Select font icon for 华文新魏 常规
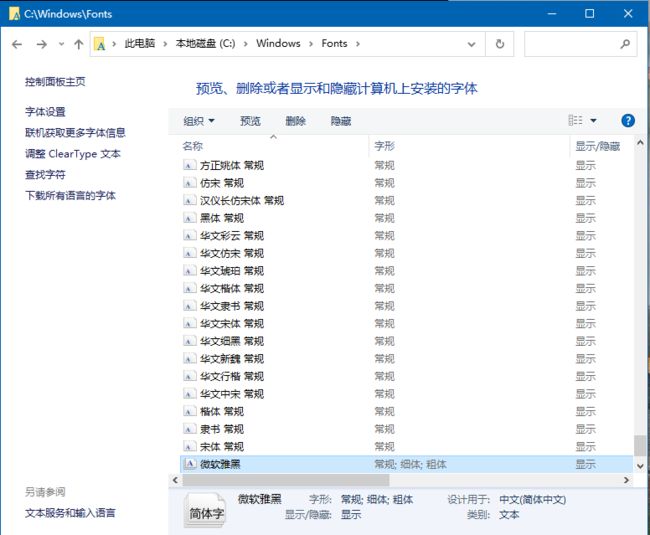The width and height of the screenshot is (650, 535). coord(189,359)
